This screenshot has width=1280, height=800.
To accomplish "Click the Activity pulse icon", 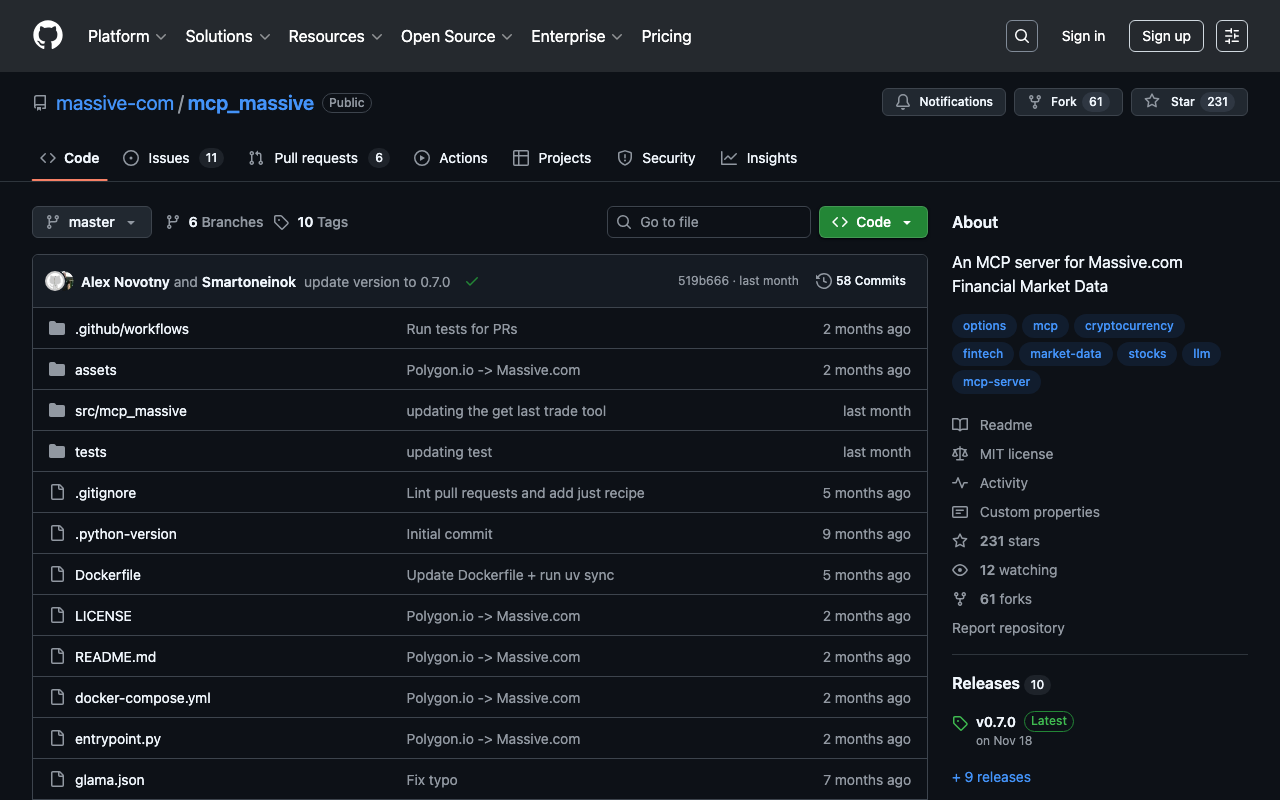I will coord(960,483).
